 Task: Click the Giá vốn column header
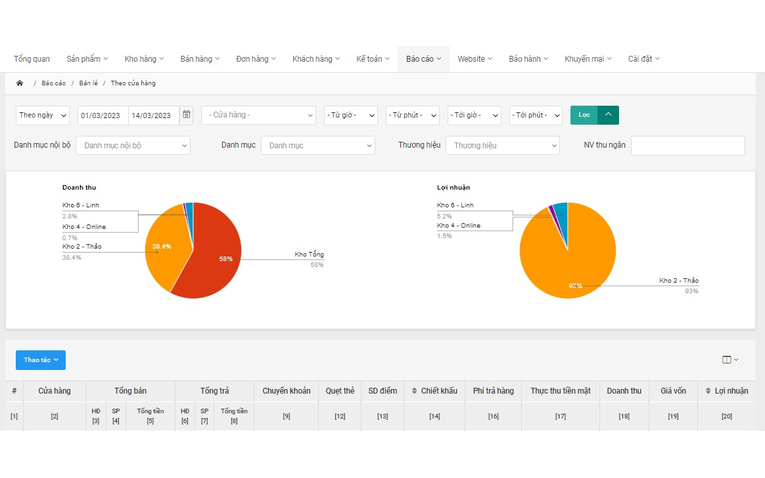(673, 391)
